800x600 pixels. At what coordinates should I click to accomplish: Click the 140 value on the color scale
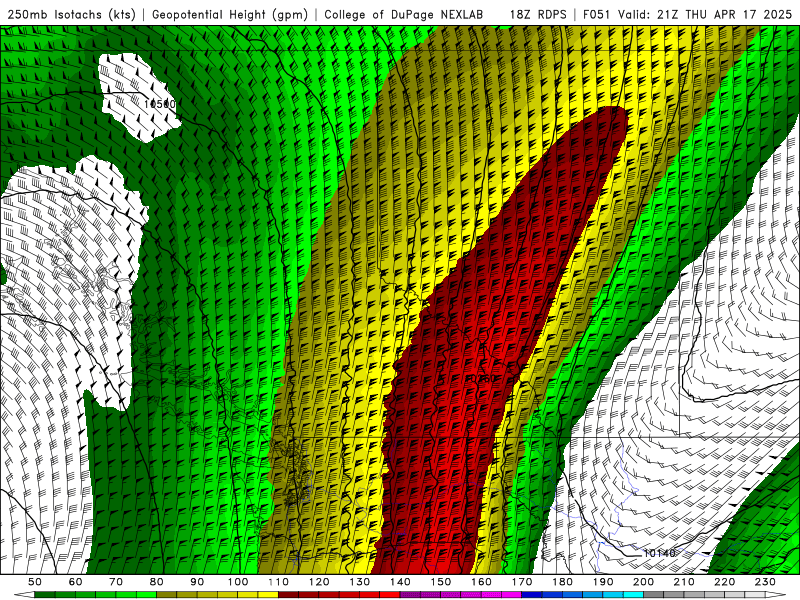pyautogui.click(x=400, y=582)
